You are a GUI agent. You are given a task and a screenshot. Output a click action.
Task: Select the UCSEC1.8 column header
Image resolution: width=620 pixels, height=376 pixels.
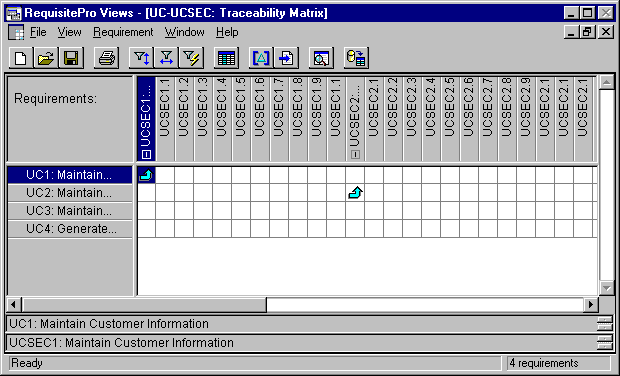[298, 119]
